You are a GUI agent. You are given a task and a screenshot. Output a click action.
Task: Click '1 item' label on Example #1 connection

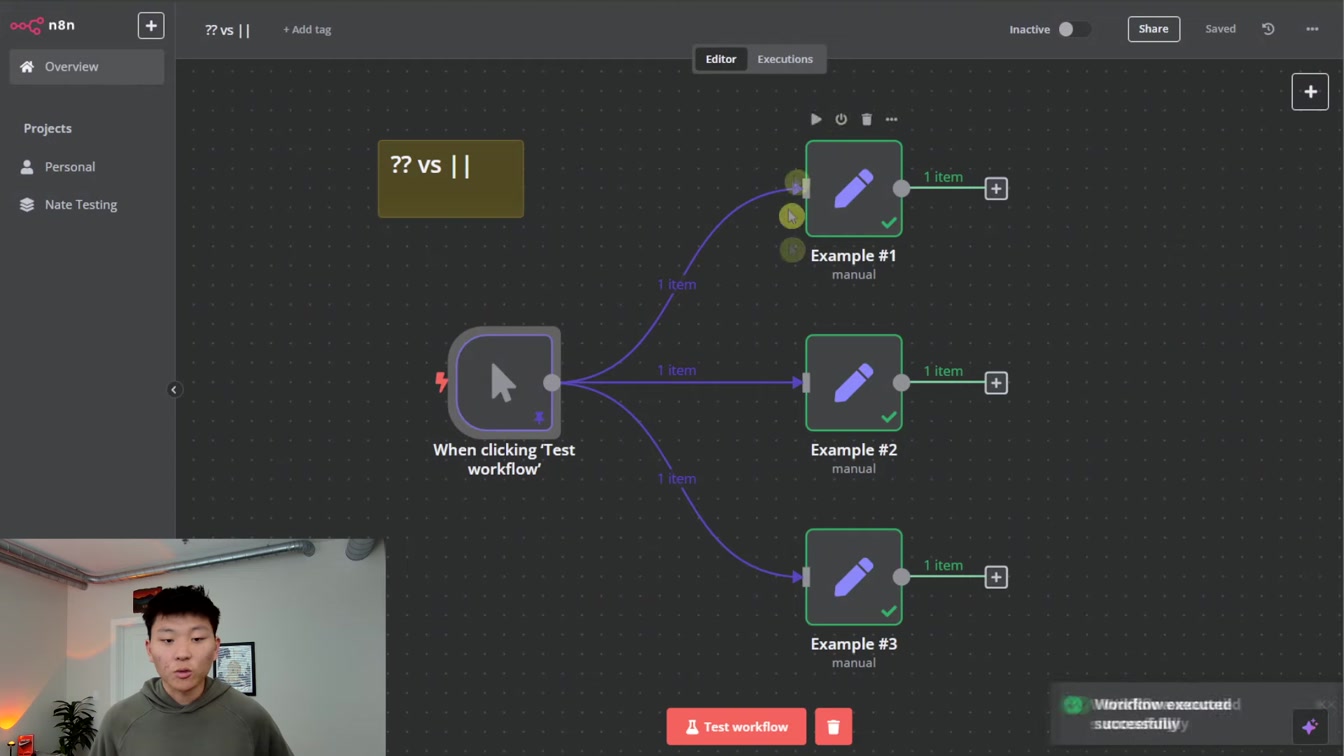677,285
